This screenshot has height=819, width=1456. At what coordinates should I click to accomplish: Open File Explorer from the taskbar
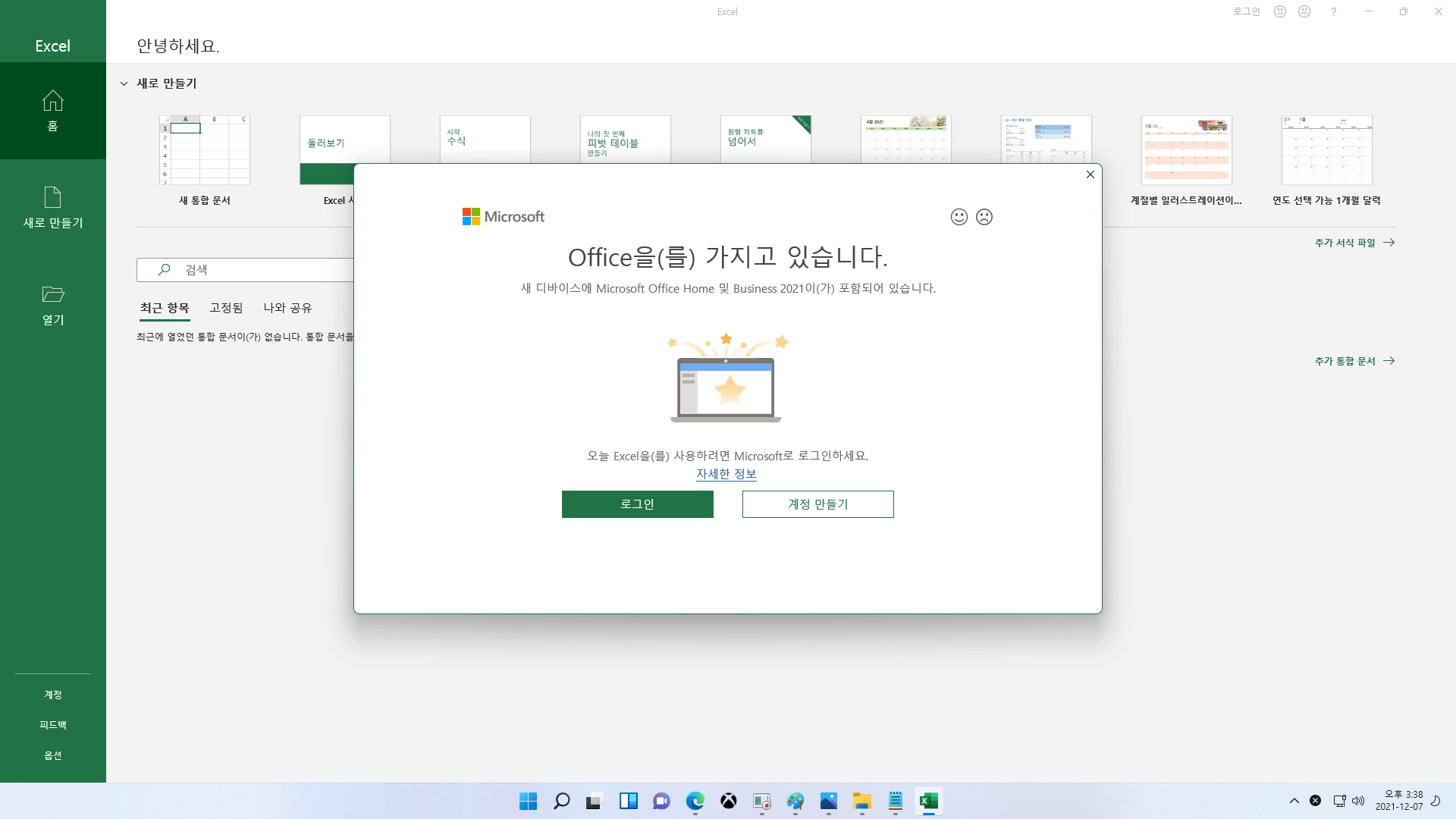pos(861,801)
